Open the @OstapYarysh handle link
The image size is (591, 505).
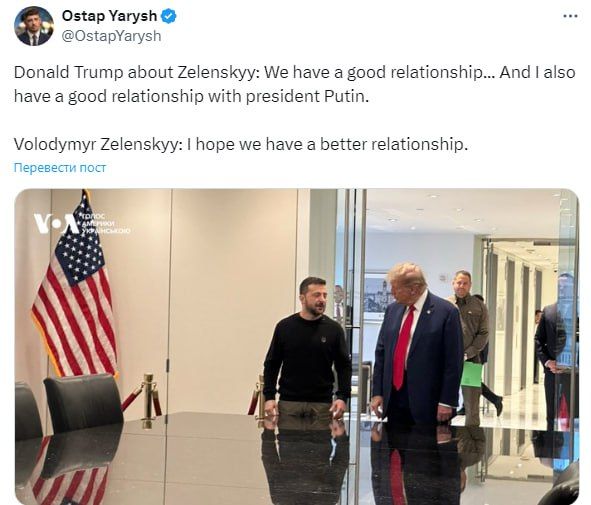[111, 36]
